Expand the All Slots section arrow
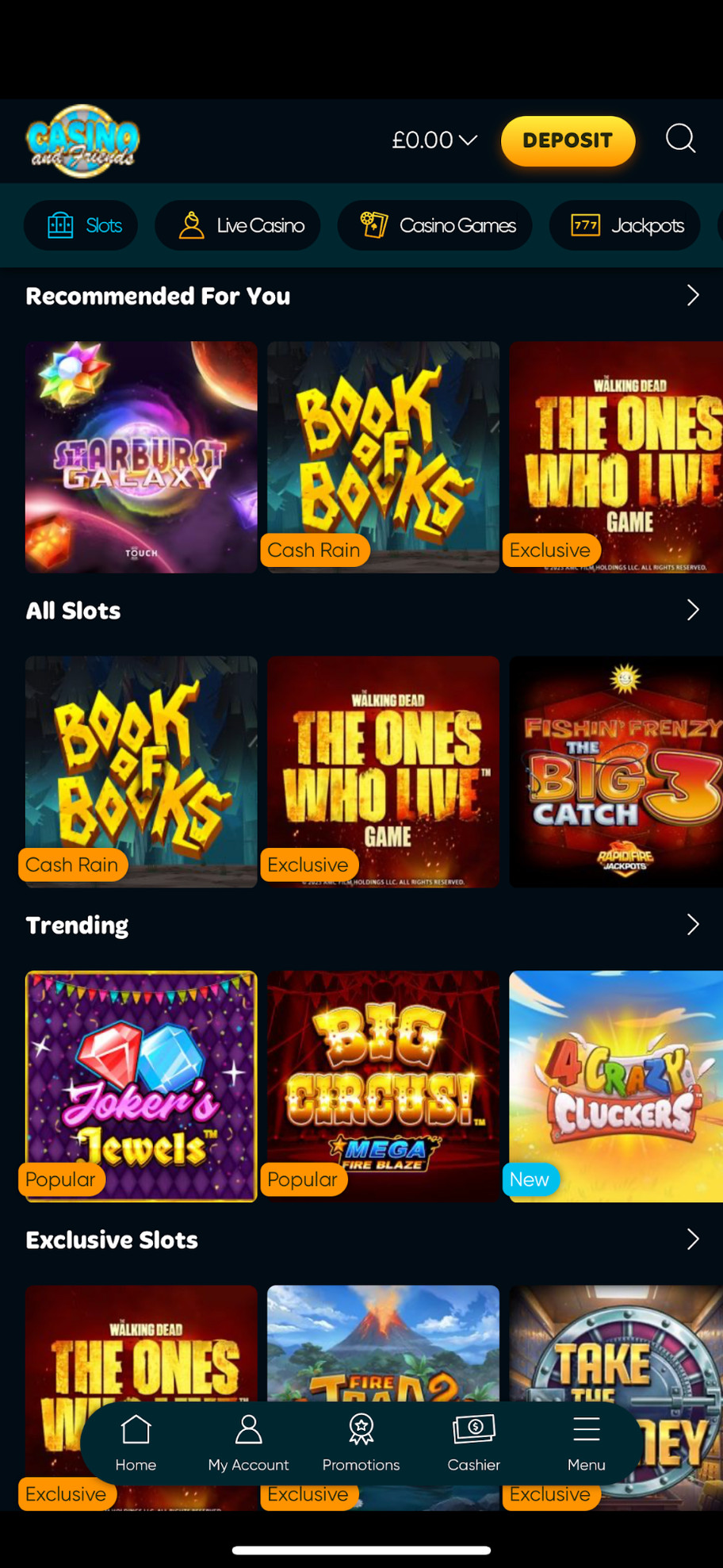 point(692,610)
